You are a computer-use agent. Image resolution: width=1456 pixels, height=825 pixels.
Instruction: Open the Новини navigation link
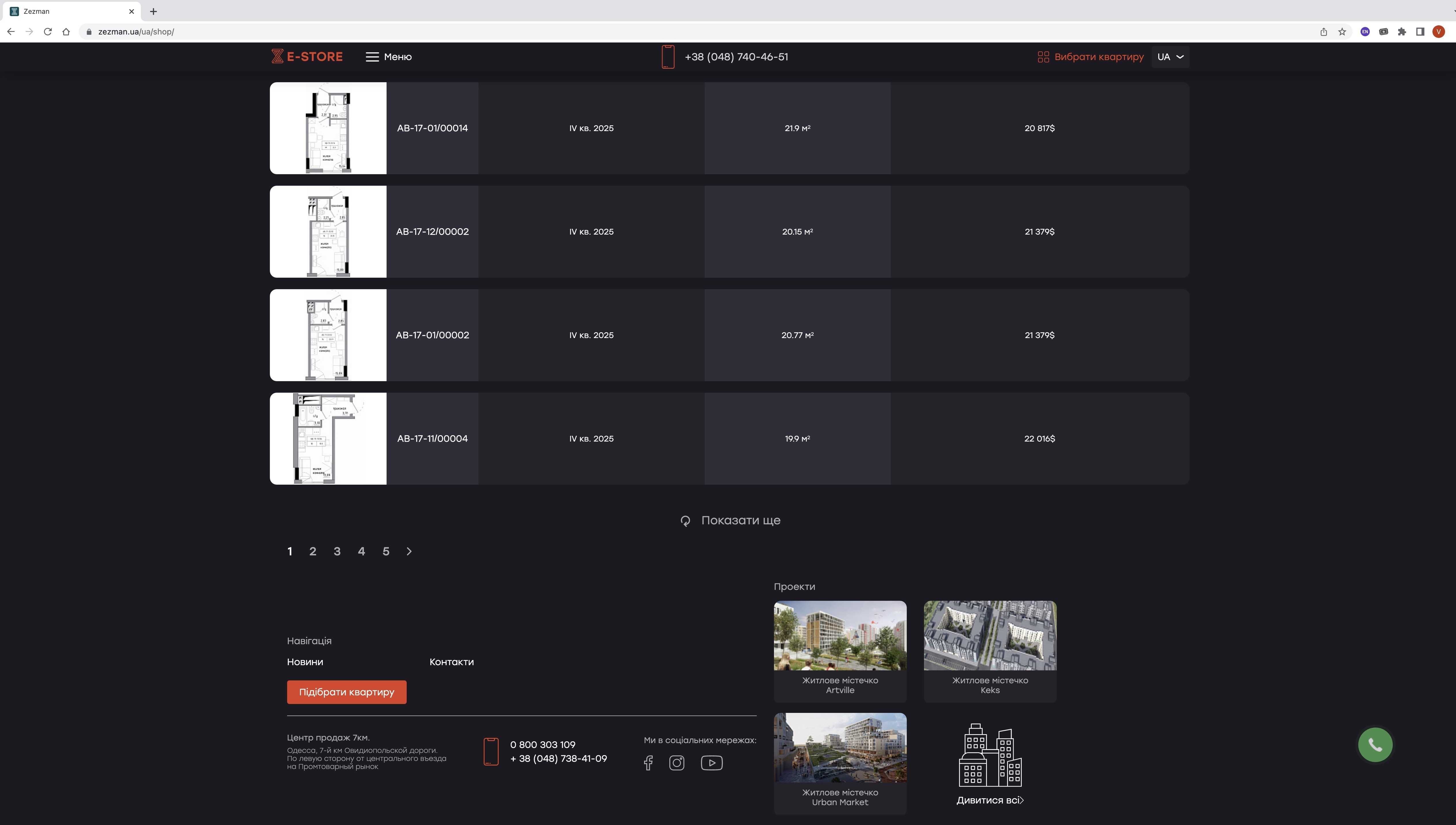(x=305, y=662)
